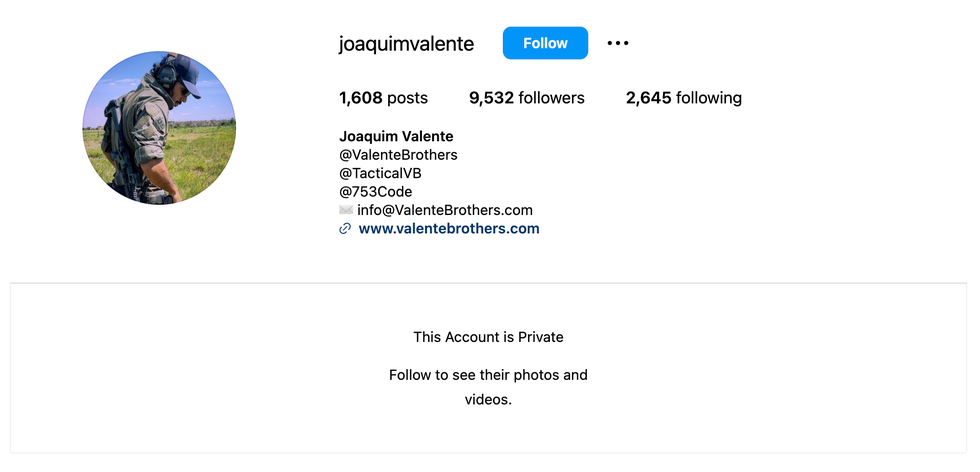Viewport: 980px width, 472px height.
Task: Click the joaquimvalente username heading
Action: pyautogui.click(x=406, y=44)
